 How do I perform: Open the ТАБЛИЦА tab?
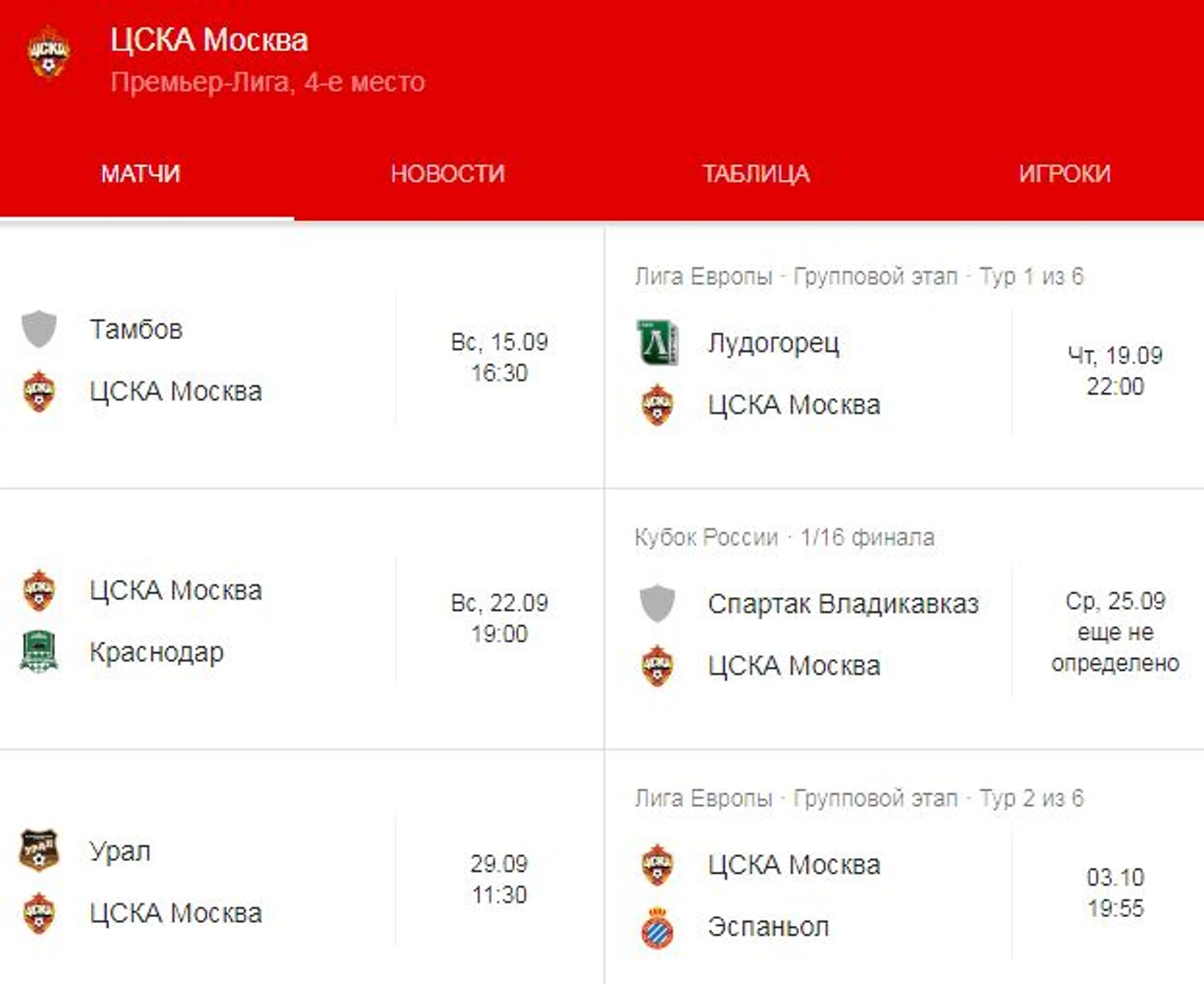click(756, 174)
